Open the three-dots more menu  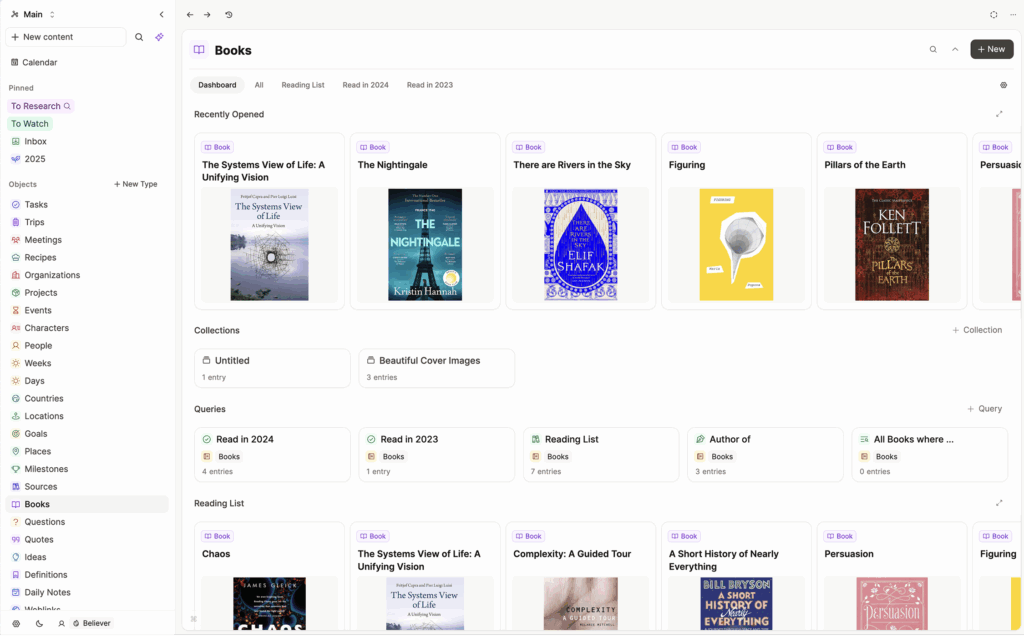(x=1012, y=15)
